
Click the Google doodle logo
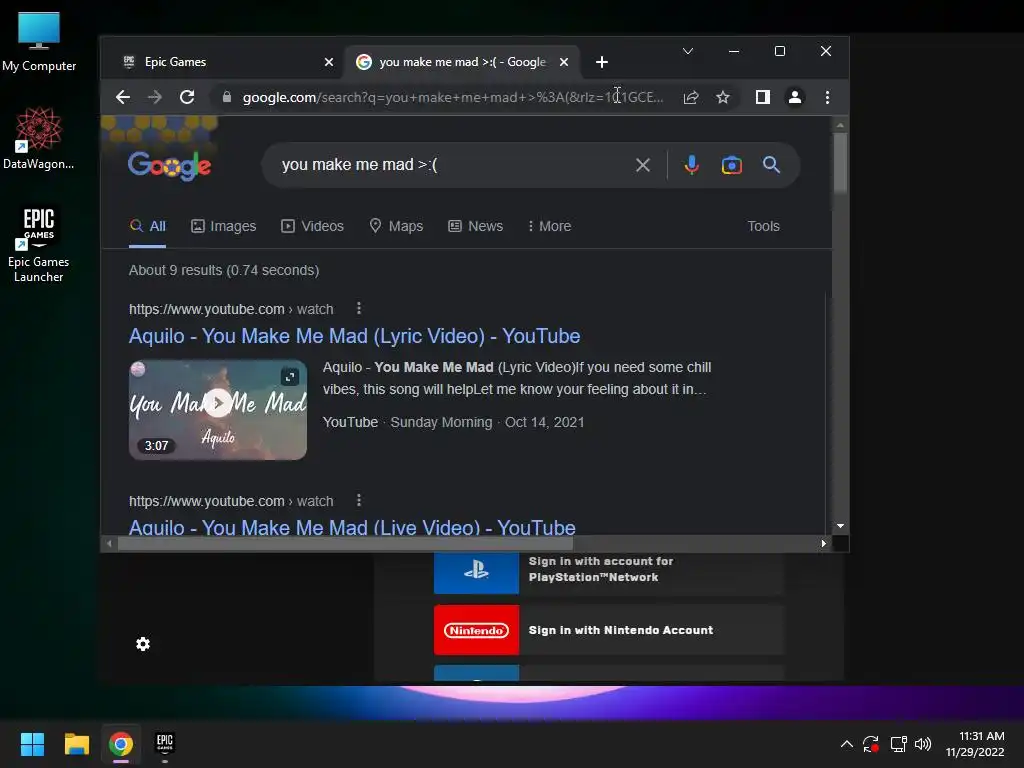[169, 166]
